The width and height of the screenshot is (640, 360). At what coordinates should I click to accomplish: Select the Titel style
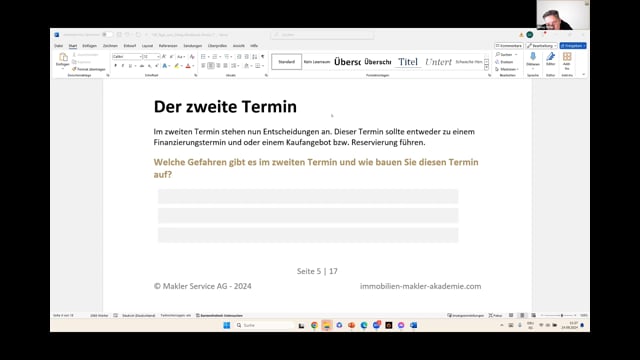pyautogui.click(x=408, y=62)
